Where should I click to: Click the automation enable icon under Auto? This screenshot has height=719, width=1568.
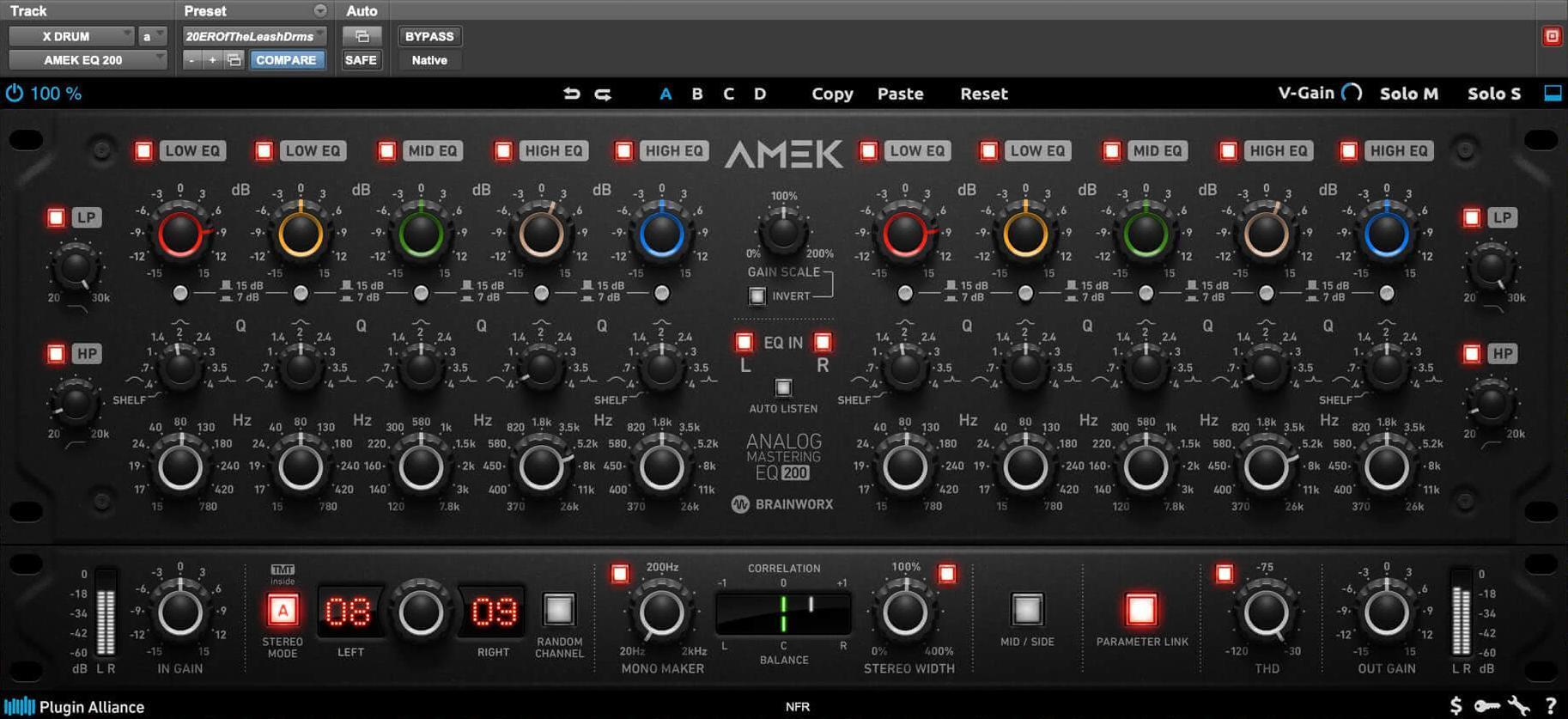[362, 36]
